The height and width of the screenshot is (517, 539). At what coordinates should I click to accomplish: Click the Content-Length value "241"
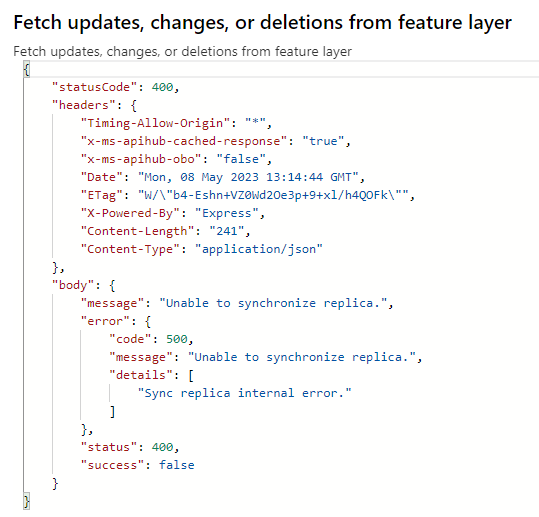click(227, 231)
